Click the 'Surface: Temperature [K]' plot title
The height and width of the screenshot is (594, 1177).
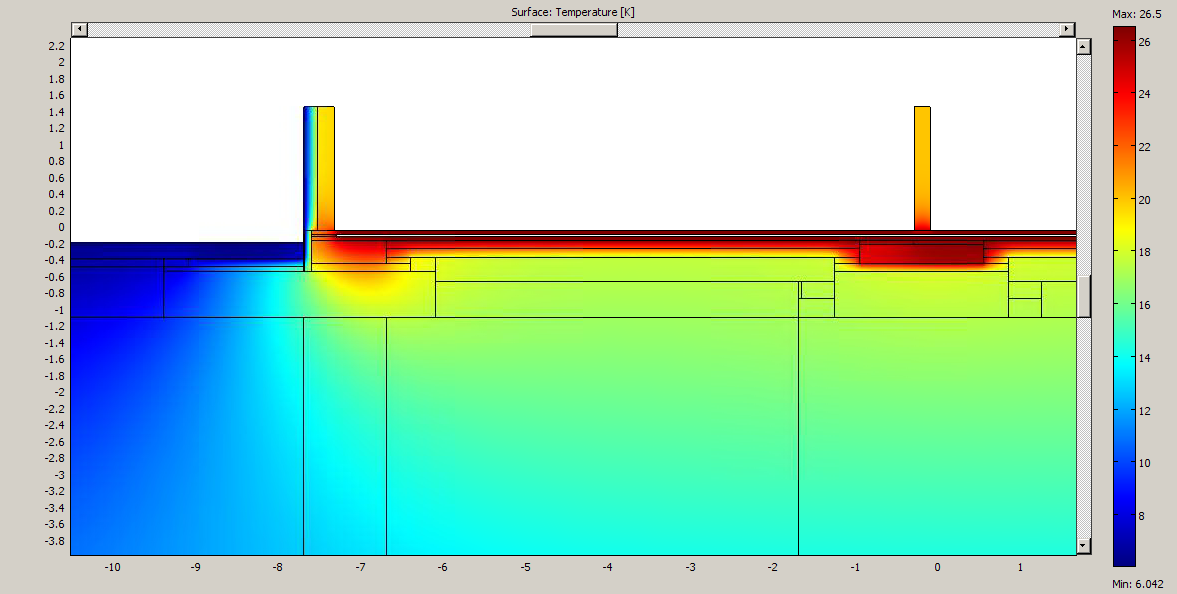[573, 12]
